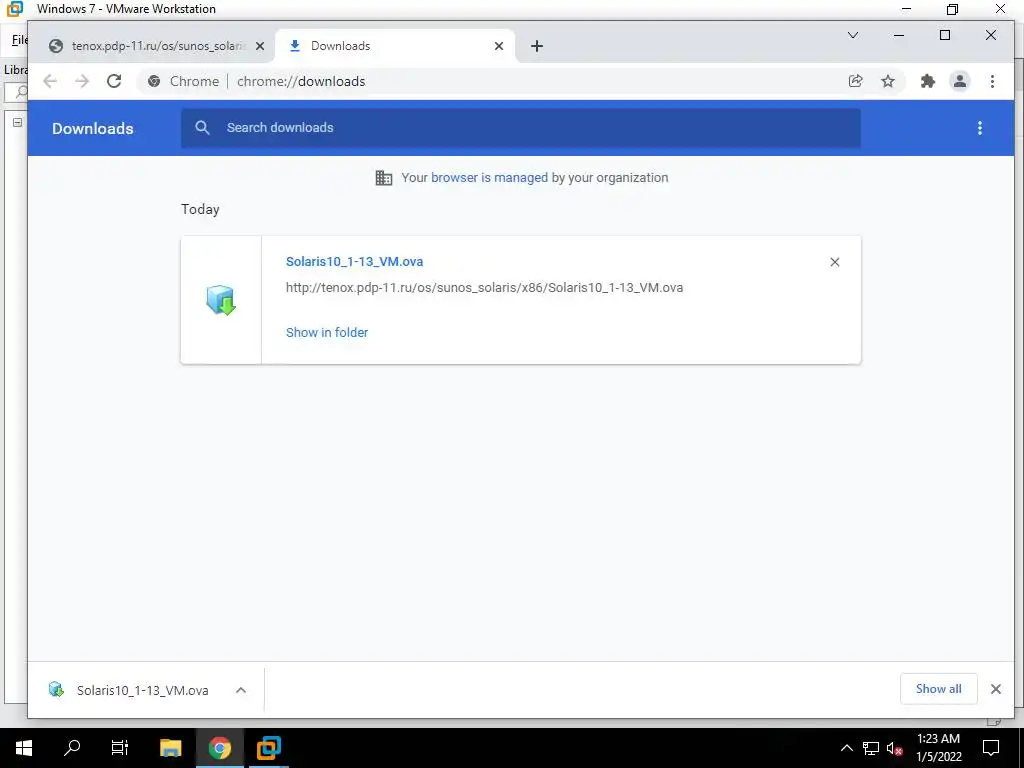Viewport: 1024px width, 768px height.
Task: Collapse the VMware library tree node
Action: coord(18,122)
